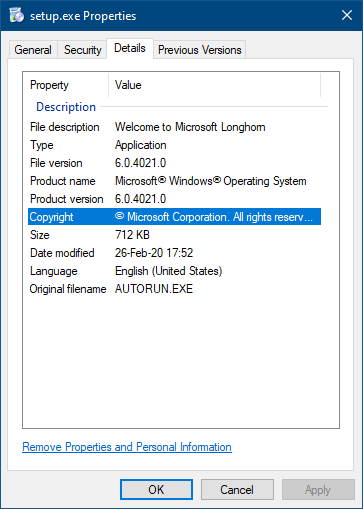The width and height of the screenshot is (363, 509).
Task: Click the Application type value
Action: (x=141, y=145)
